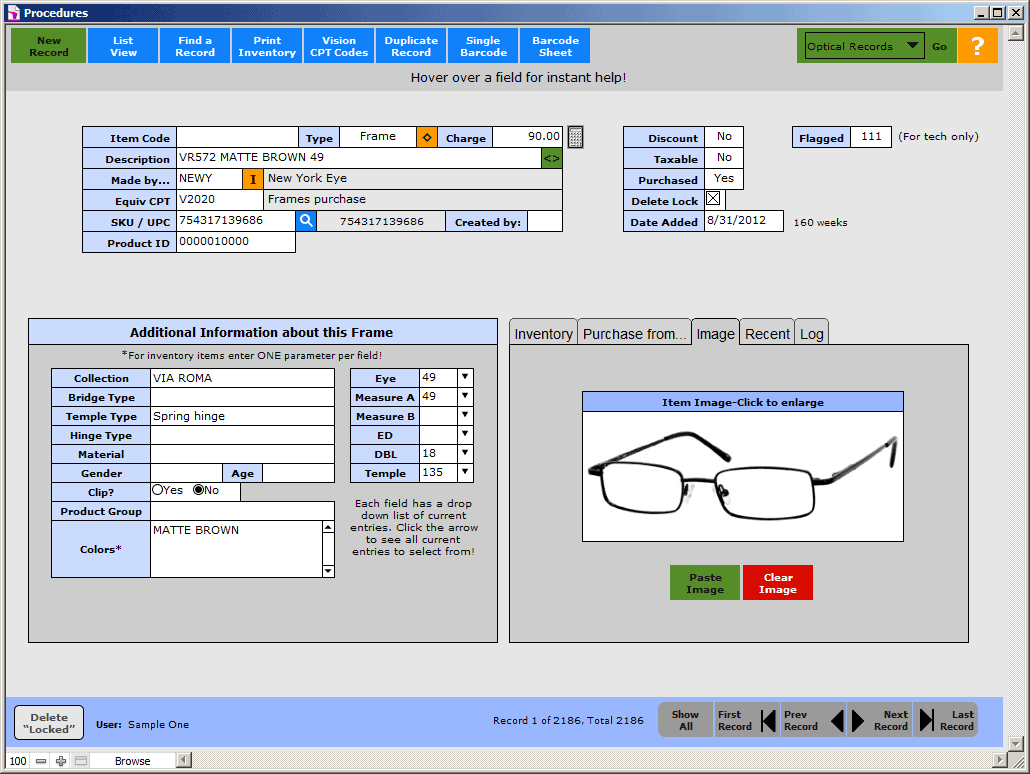Click inside the Product ID field
1030x774 pixels.
tap(235, 242)
